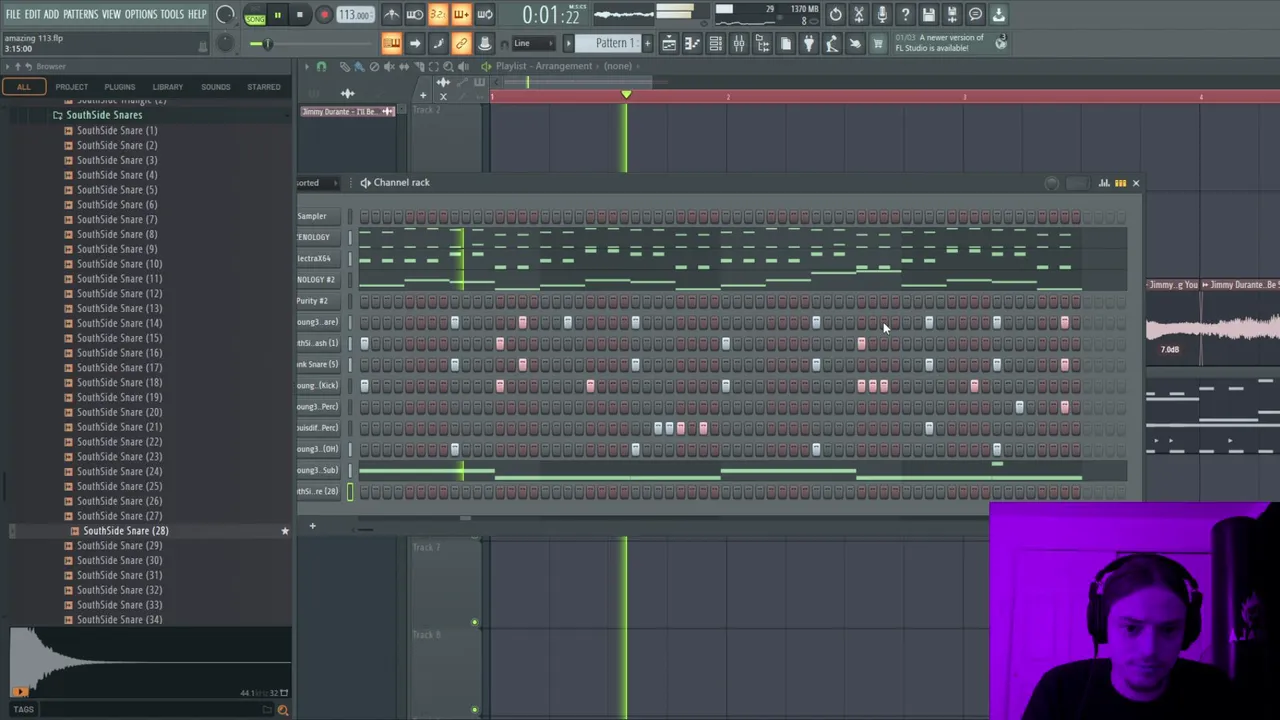Click the main pitch knob
This screenshot has height=720, width=1280.
[x=225, y=42]
